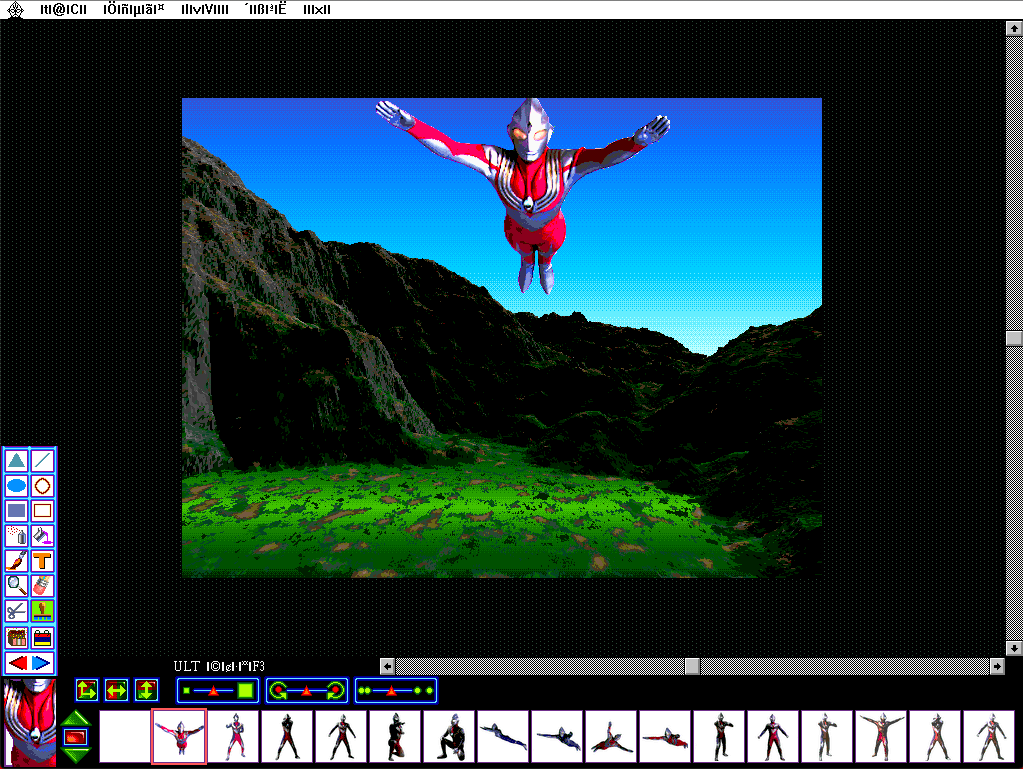
Task: Activate the magnifying glass zoom tool
Action: pos(16,586)
